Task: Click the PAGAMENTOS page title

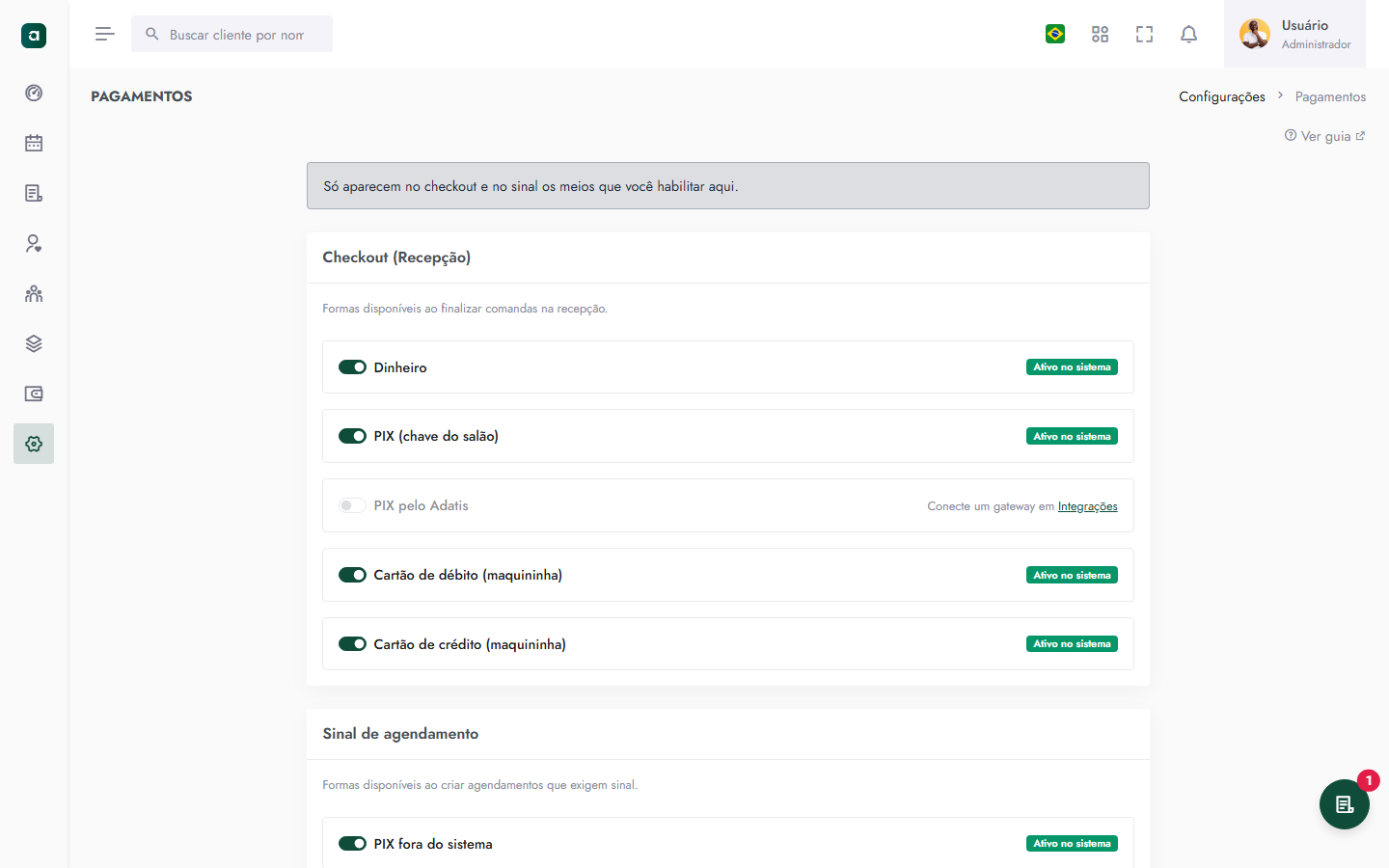Action: pyautogui.click(x=142, y=96)
